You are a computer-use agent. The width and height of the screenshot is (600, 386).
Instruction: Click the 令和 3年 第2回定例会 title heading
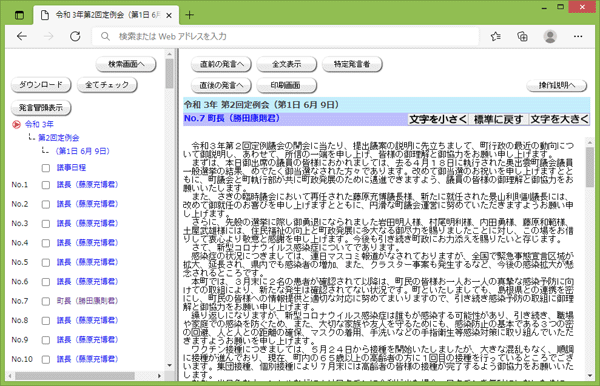(261, 104)
